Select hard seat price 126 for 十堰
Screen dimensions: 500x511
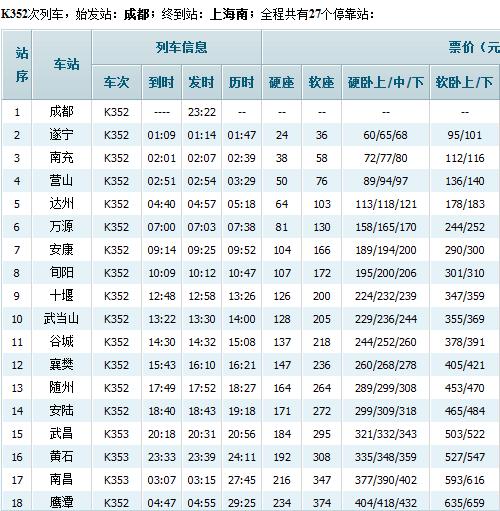[282, 296]
